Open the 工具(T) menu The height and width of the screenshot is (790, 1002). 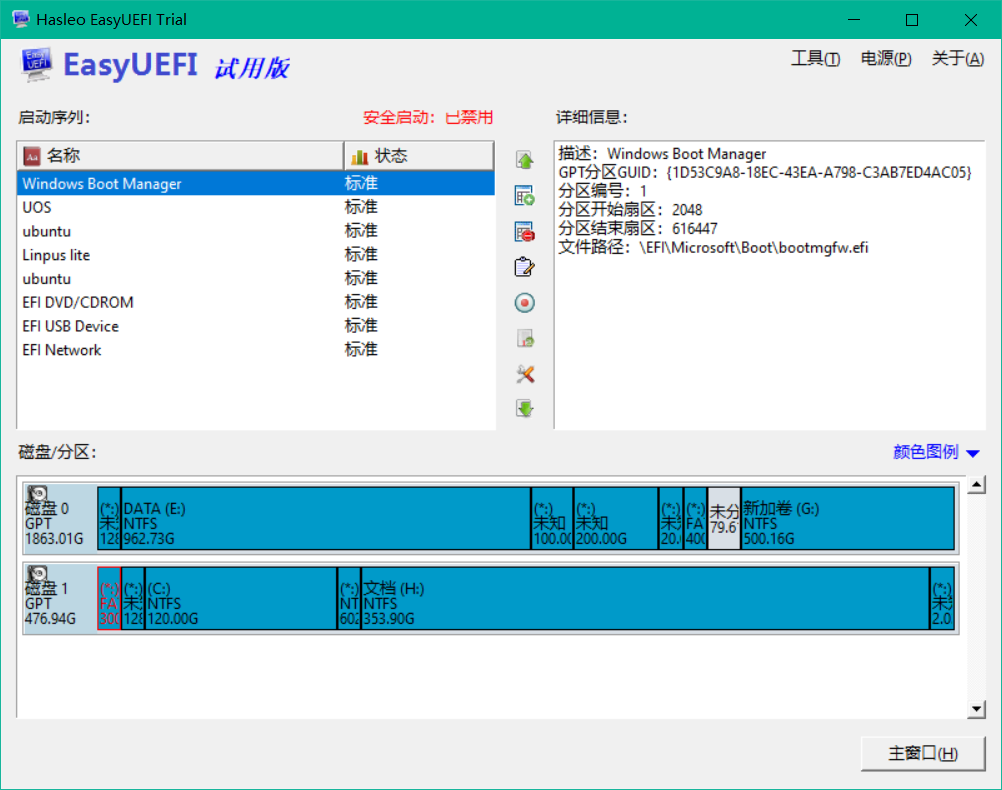(x=815, y=59)
